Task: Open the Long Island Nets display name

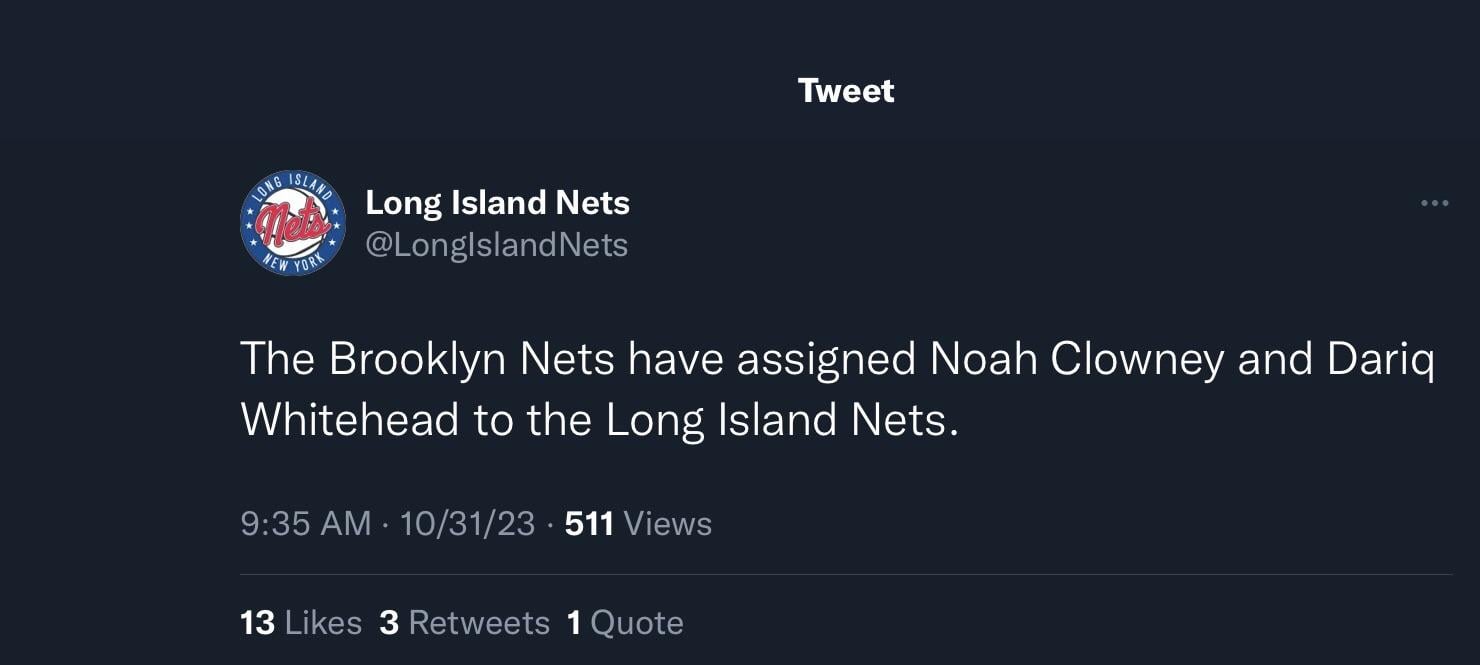Action: point(497,203)
